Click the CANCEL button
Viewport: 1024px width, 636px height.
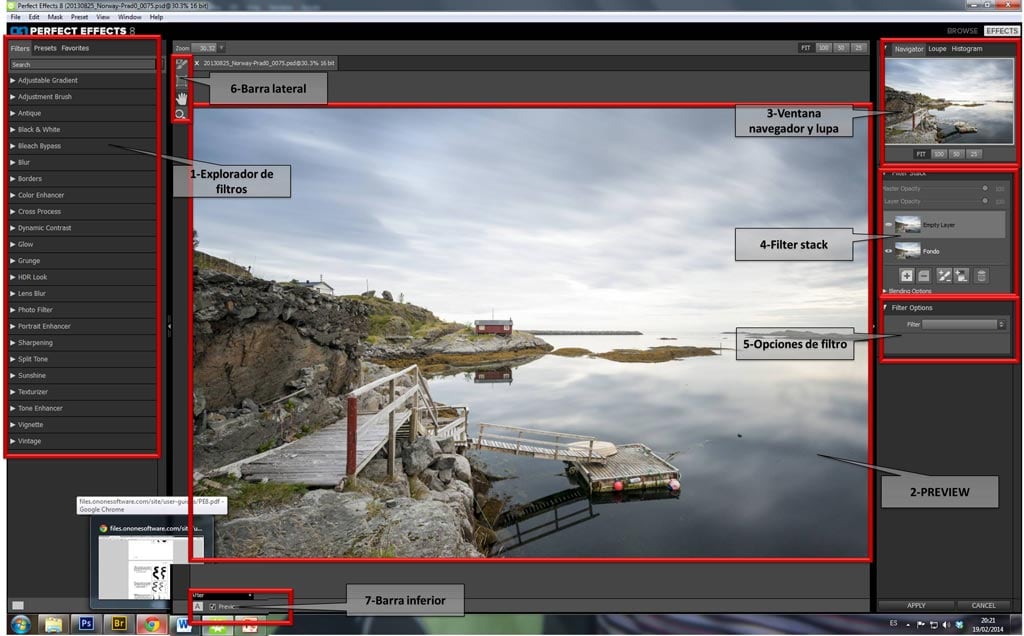984,605
